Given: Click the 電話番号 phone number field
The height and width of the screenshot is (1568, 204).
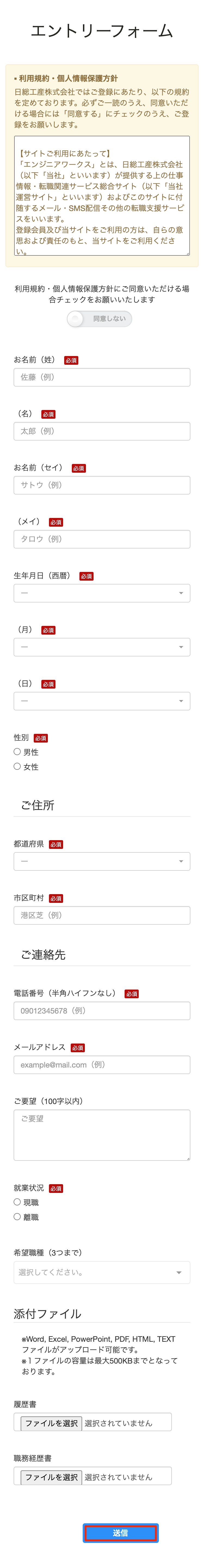Looking at the screenshot, I should tap(102, 1011).
